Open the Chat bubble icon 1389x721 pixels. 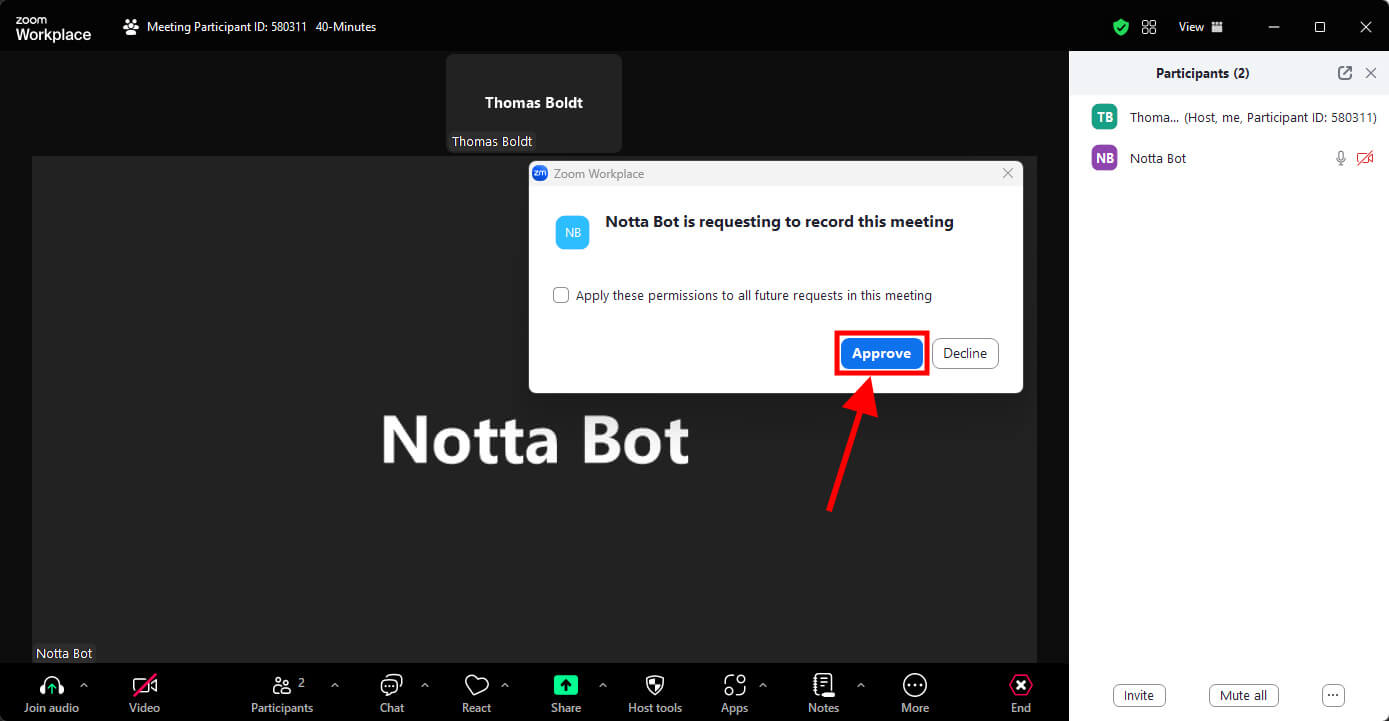tap(391, 686)
